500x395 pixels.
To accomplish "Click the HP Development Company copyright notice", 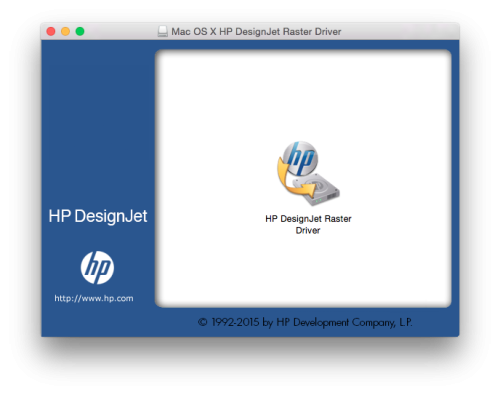I will (x=305, y=322).
